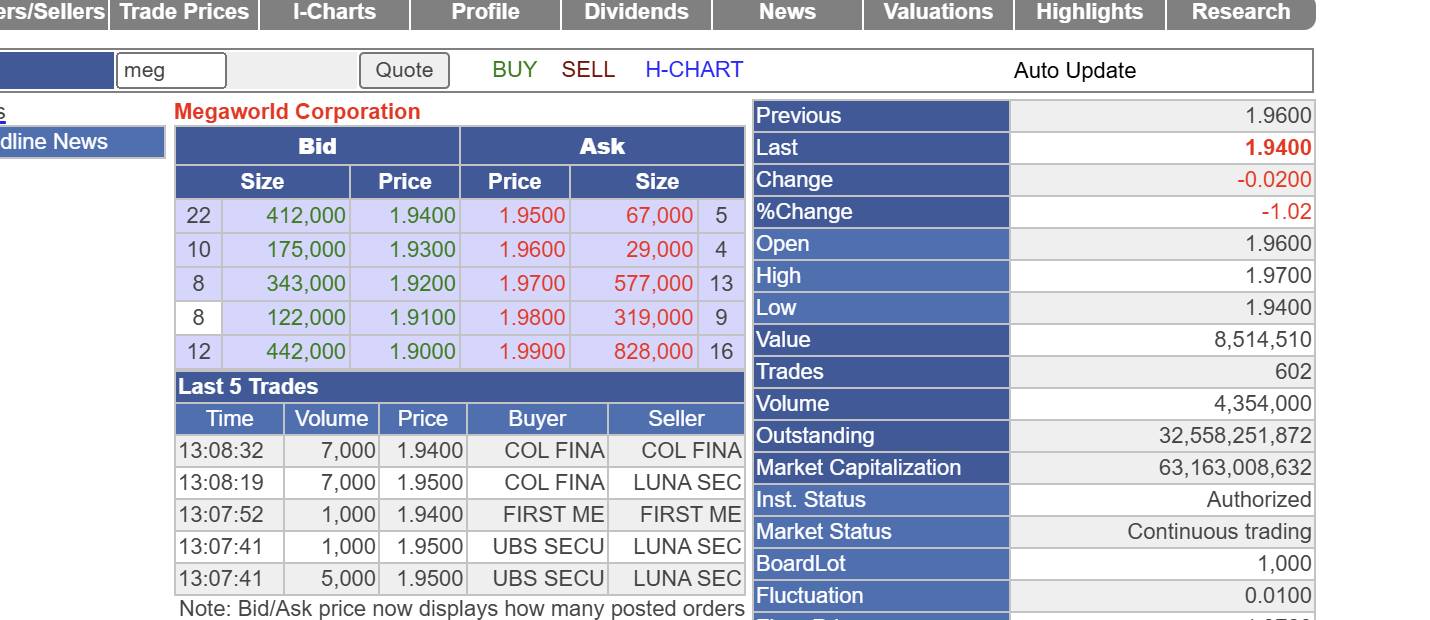
Task: Open the Research tab
Action: click(x=1240, y=12)
